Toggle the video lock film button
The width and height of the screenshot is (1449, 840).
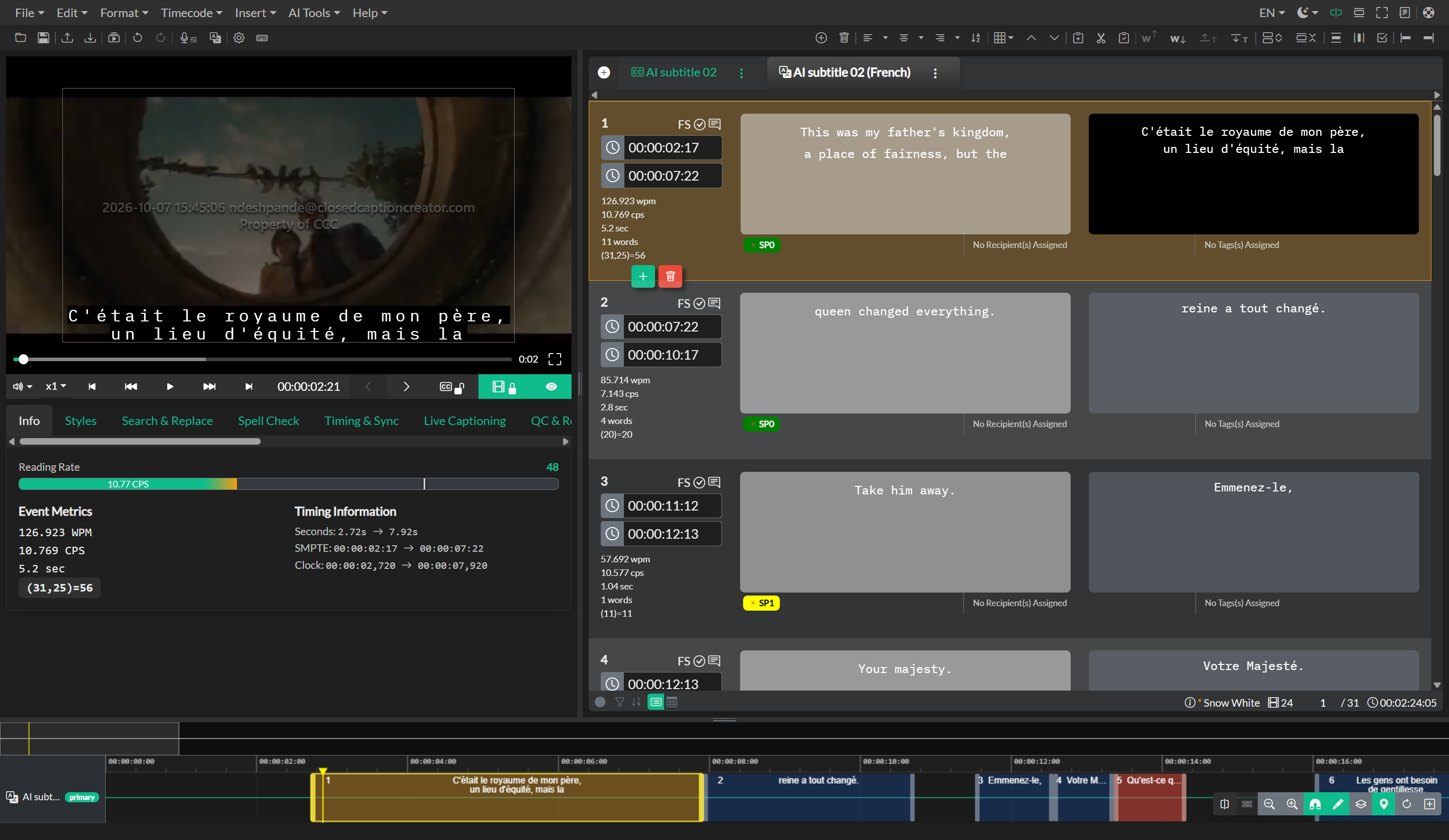[504, 387]
